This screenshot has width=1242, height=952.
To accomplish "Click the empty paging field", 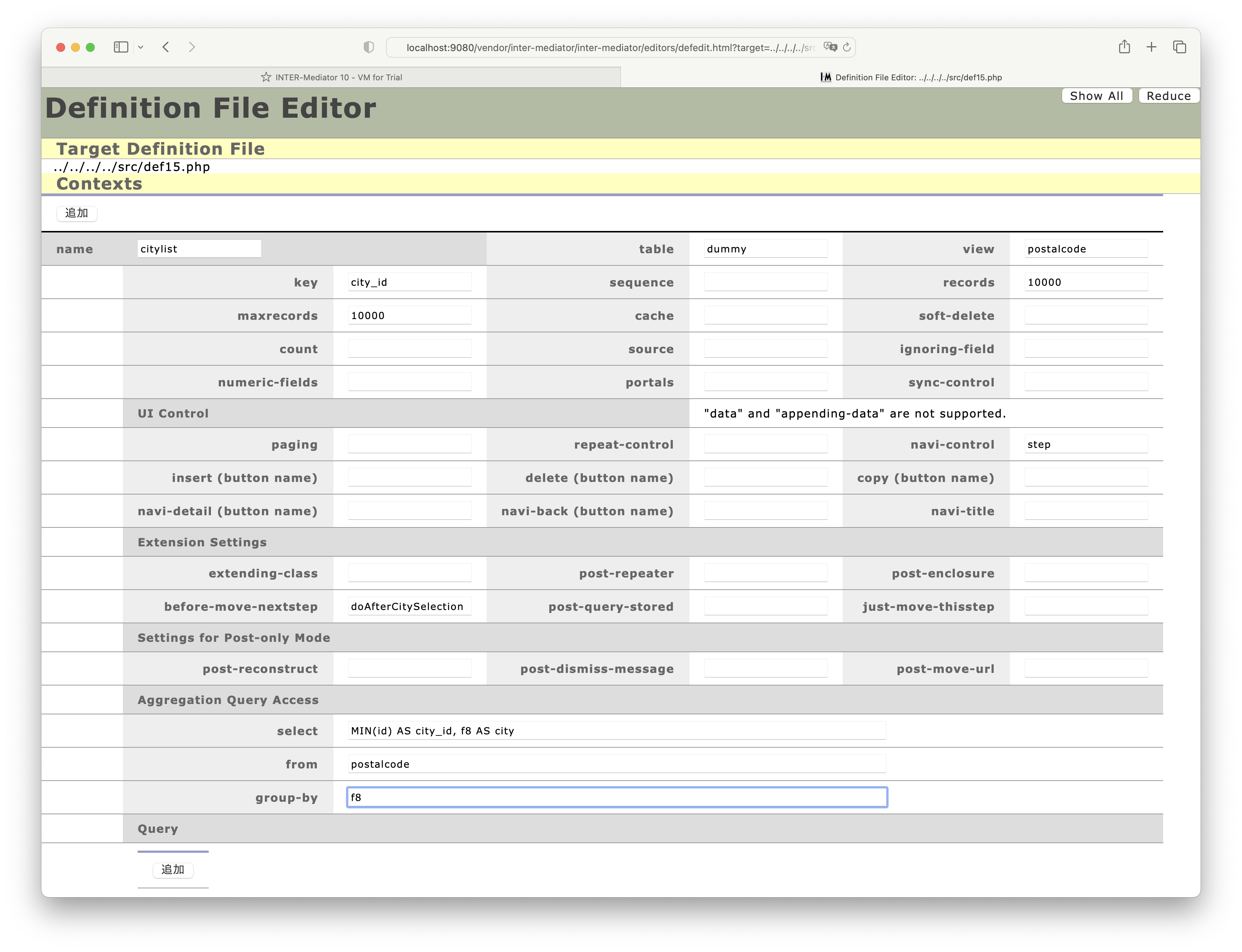I will 410,444.
